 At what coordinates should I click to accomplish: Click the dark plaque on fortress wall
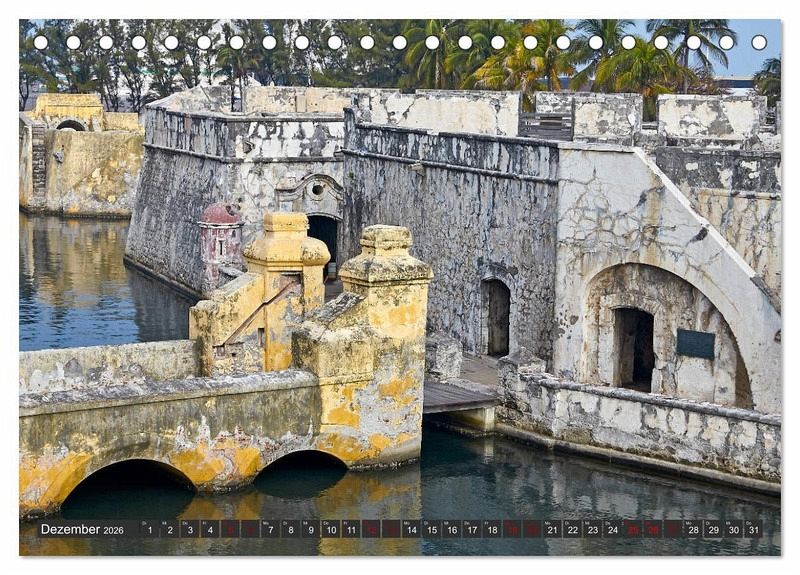click(695, 343)
